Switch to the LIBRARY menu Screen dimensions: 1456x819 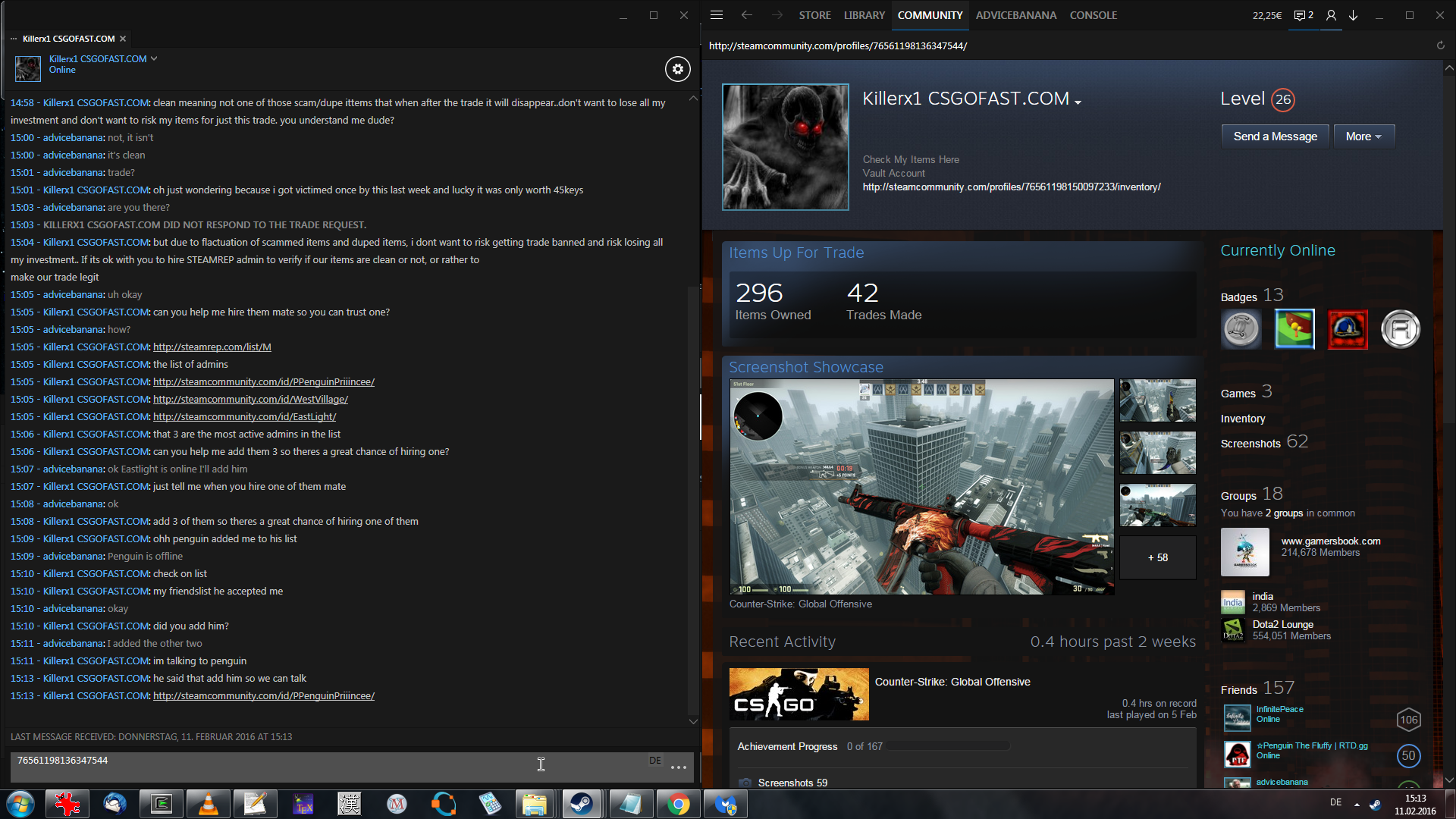point(864,15)
